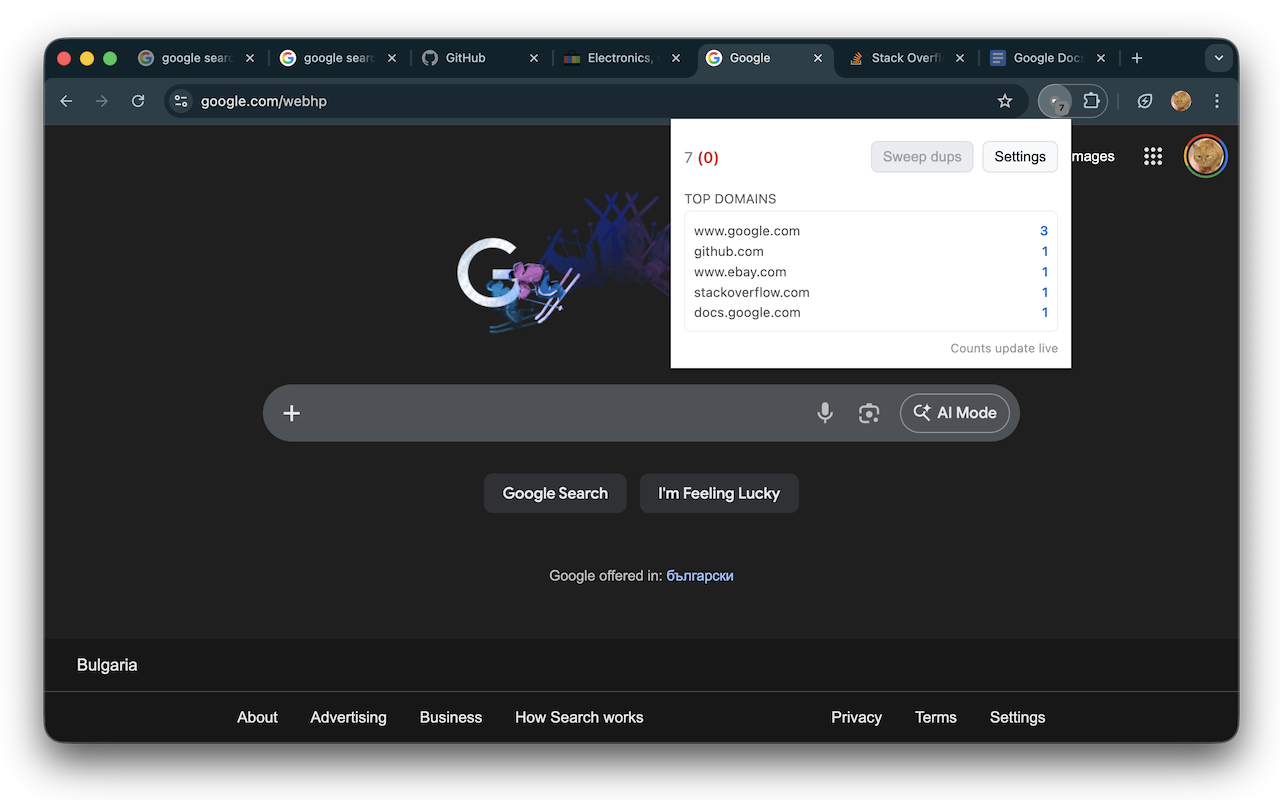This screenshot has width=1280, height=800.
Task: Click the count 1 next to github.com
Action: [x=1045, y=252]
